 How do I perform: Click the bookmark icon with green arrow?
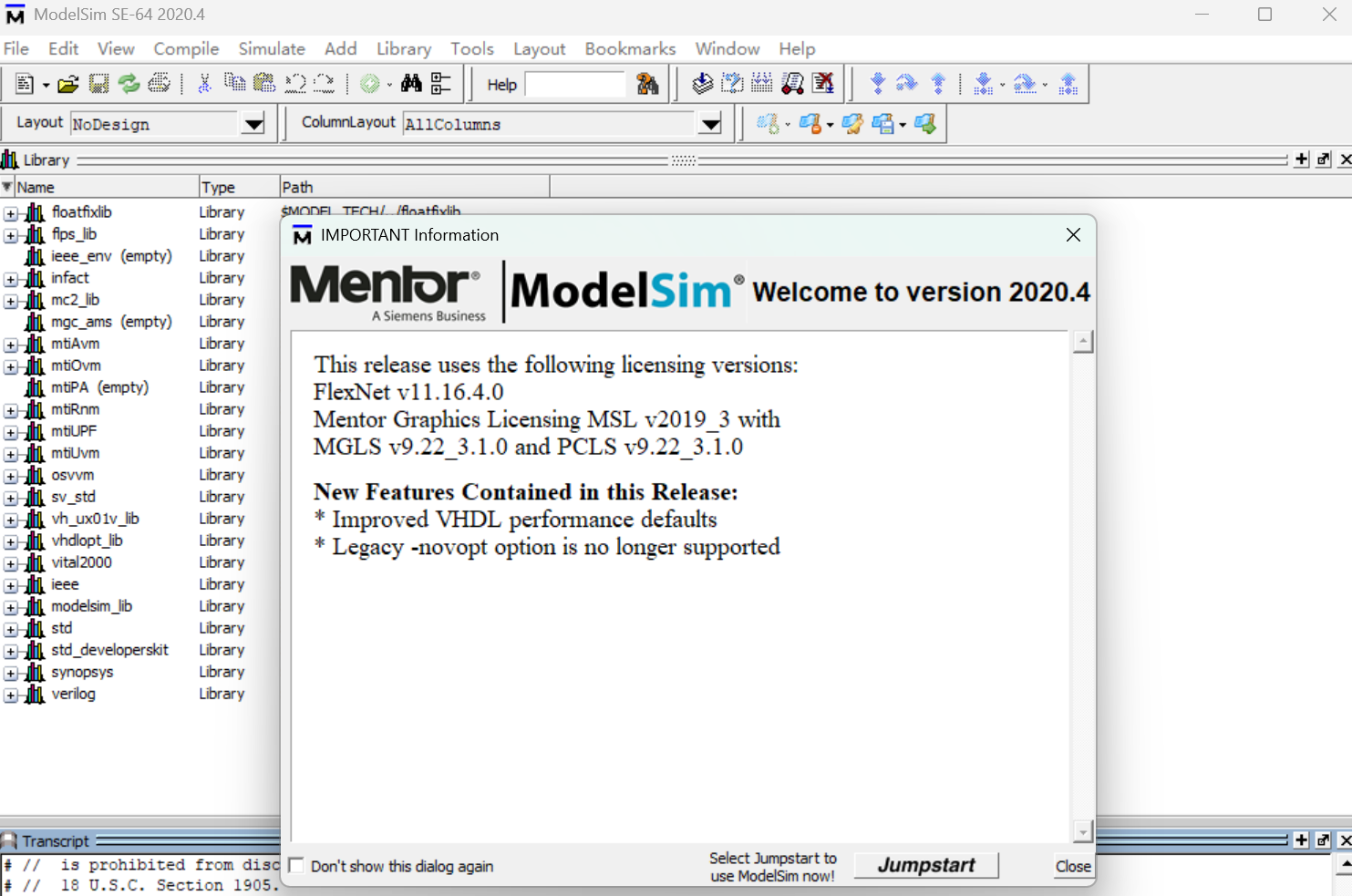[x=925, y=124]
